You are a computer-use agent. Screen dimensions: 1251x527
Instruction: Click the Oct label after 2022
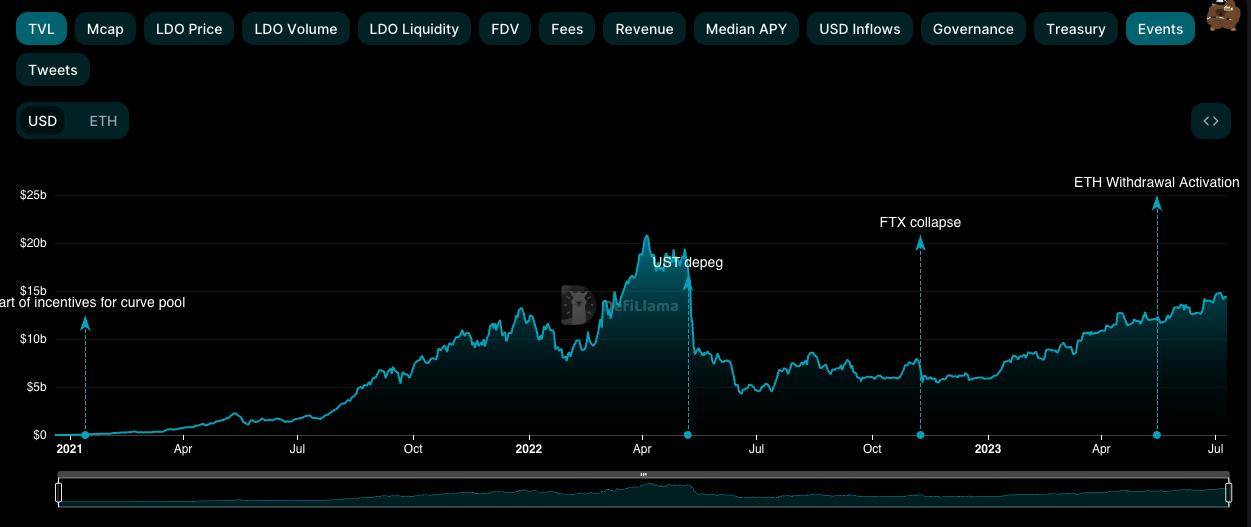[x=872, y=449]
